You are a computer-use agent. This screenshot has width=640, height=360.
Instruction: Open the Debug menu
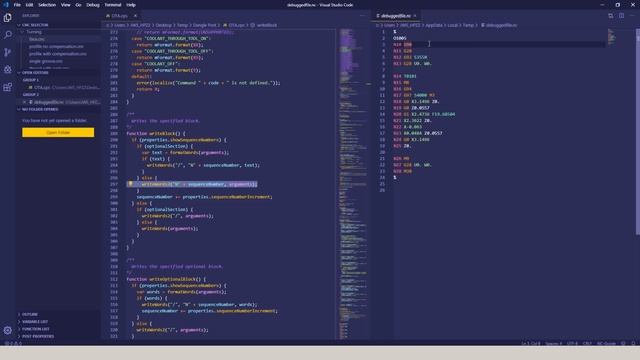[x=93, y=5]
